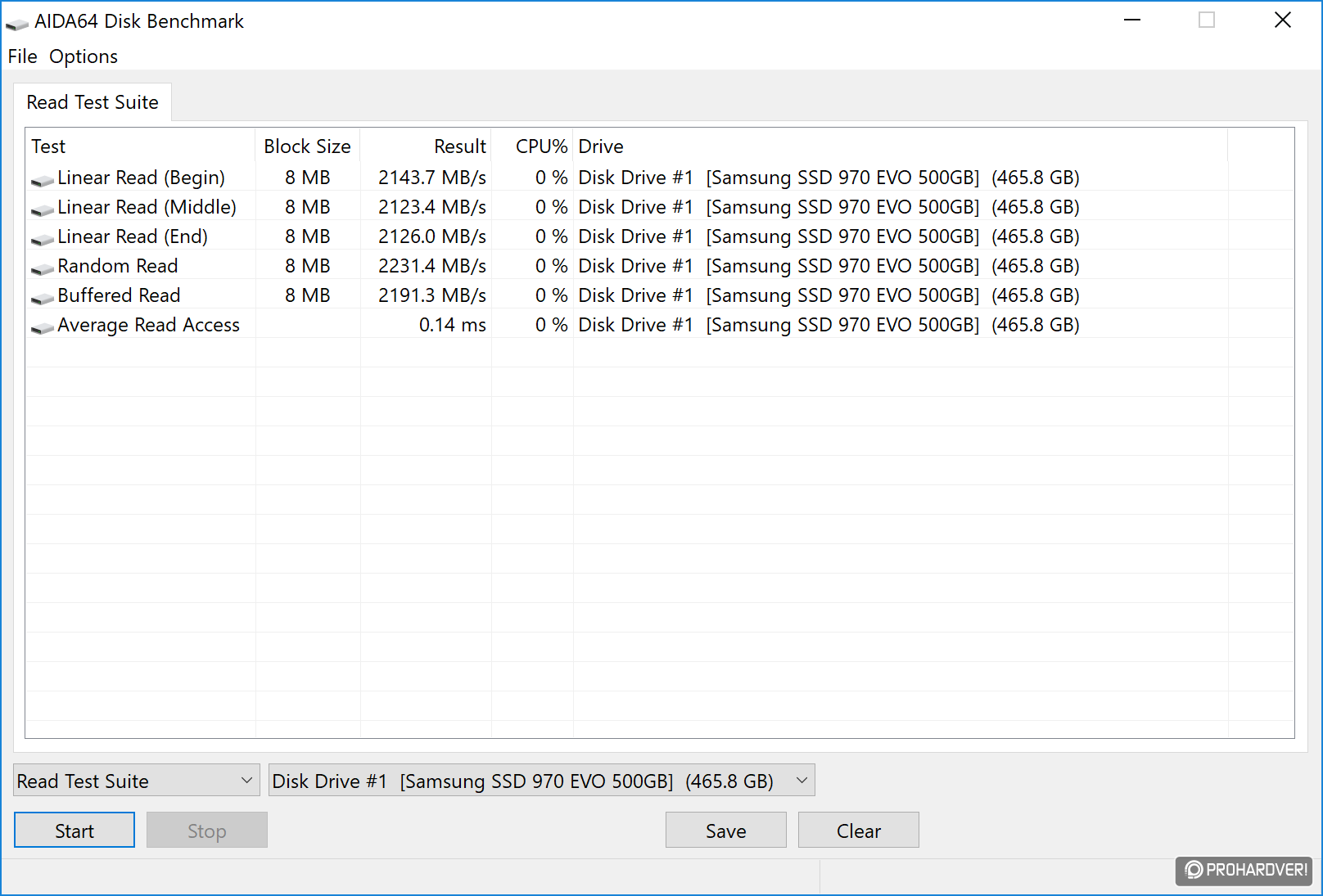Click the 8 MB block size for Random Read

(x=308, y=266)
